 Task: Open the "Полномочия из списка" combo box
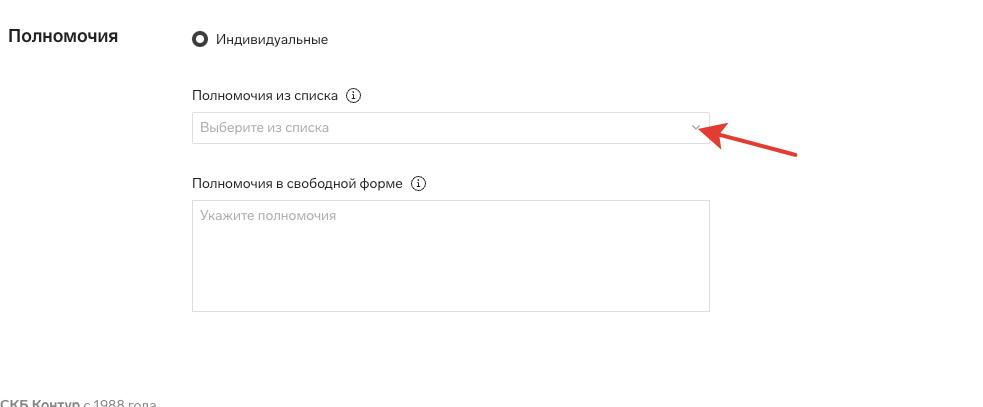(450, 128)
